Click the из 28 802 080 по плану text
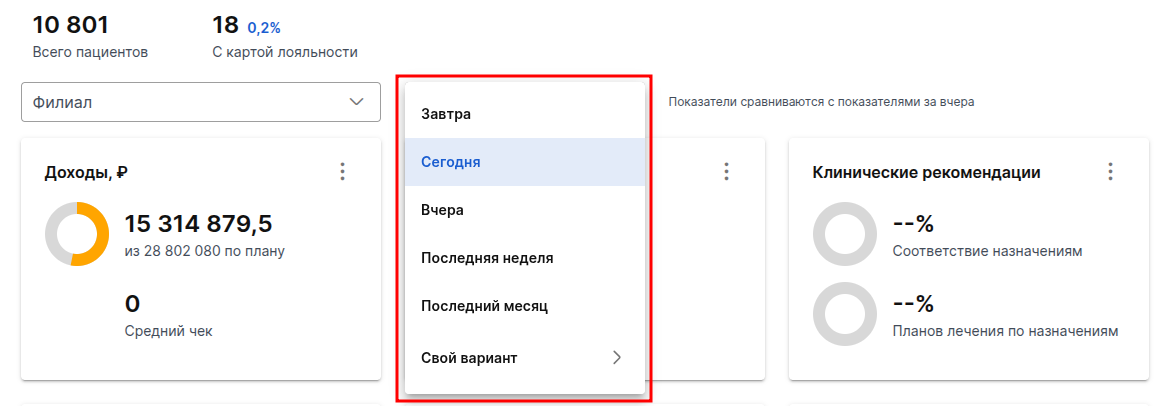1167x406 pixels. click(205, 251)
